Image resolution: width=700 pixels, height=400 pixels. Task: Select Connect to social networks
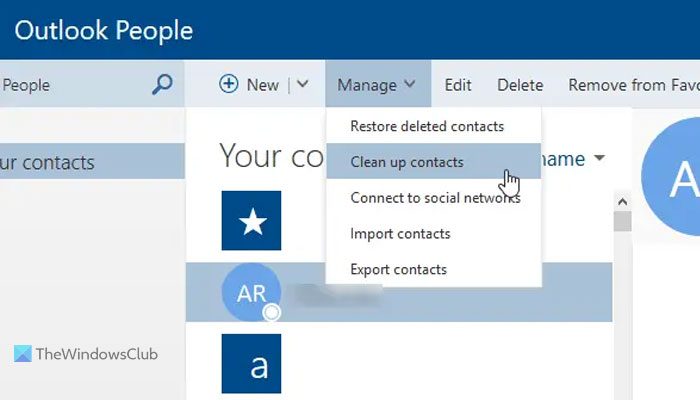pos(433,198)
